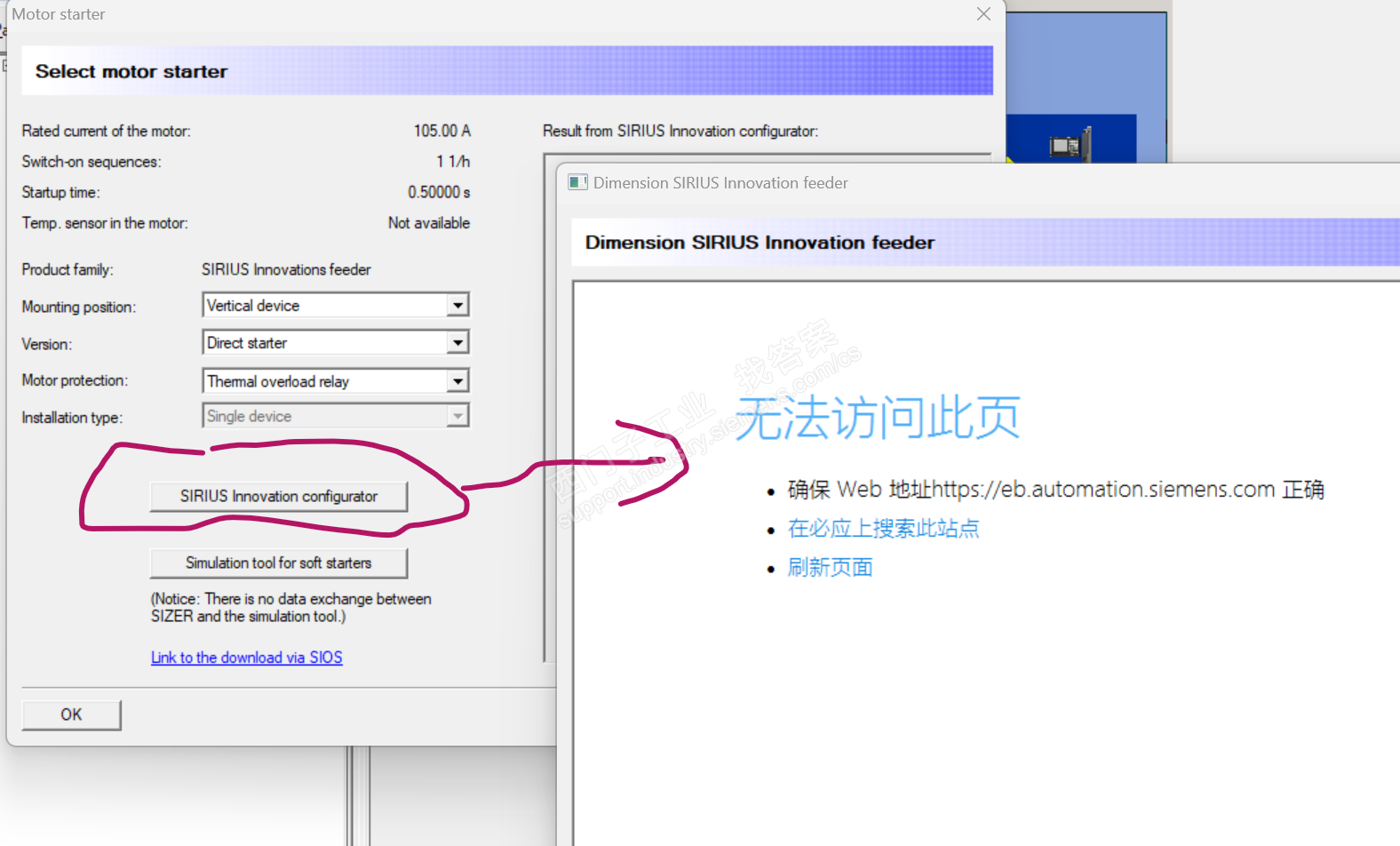The image size is (1400, 846).
Task: Click the Product family value SIRIUS Innovations feeder
Action: click(286, 269)
